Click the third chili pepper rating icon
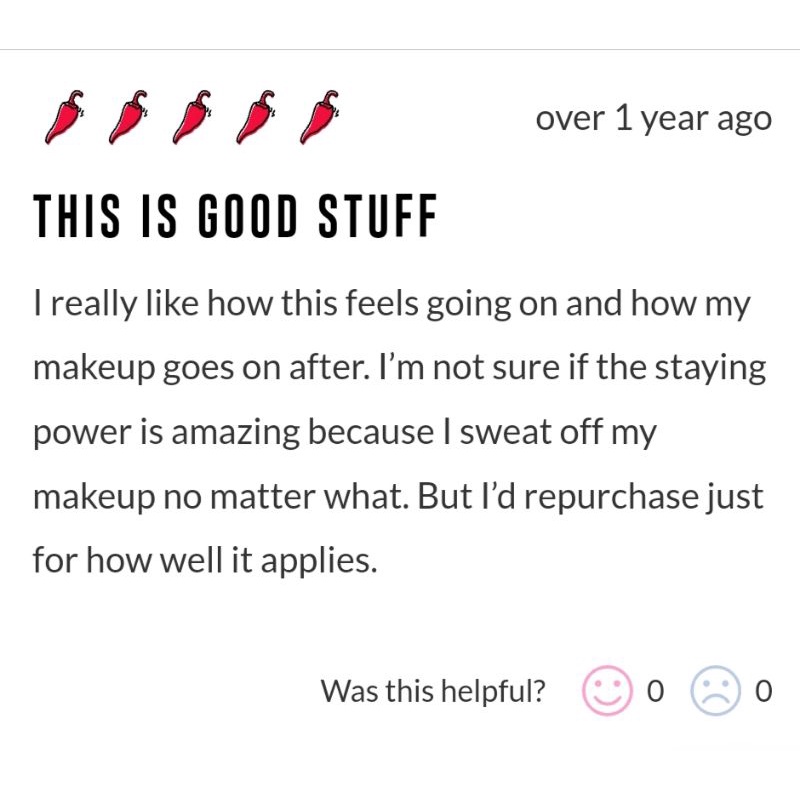Screen dimensions: 800x800 pos(192,118)
